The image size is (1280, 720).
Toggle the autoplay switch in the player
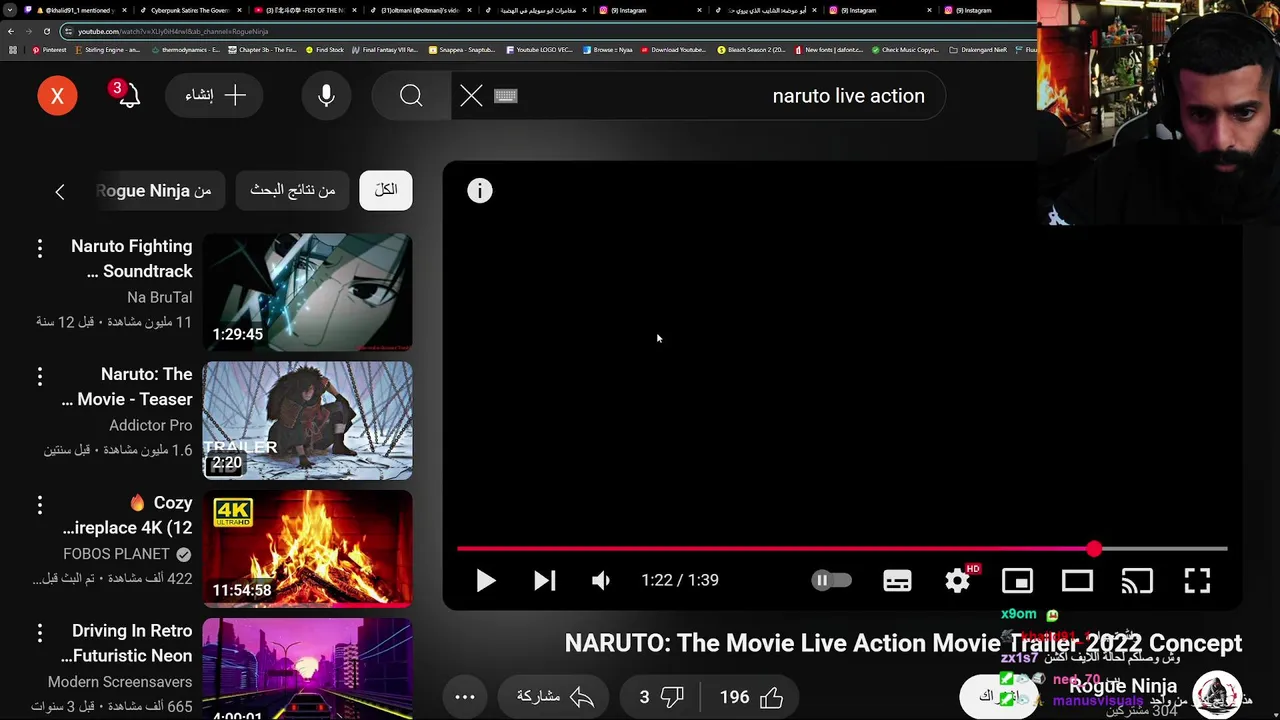coord(831,580)
